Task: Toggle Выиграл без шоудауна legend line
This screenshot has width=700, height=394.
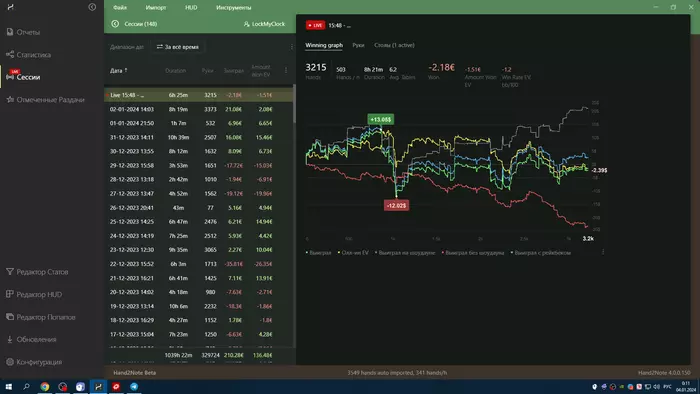Action: pyautogui.click(x=473, y=253)
